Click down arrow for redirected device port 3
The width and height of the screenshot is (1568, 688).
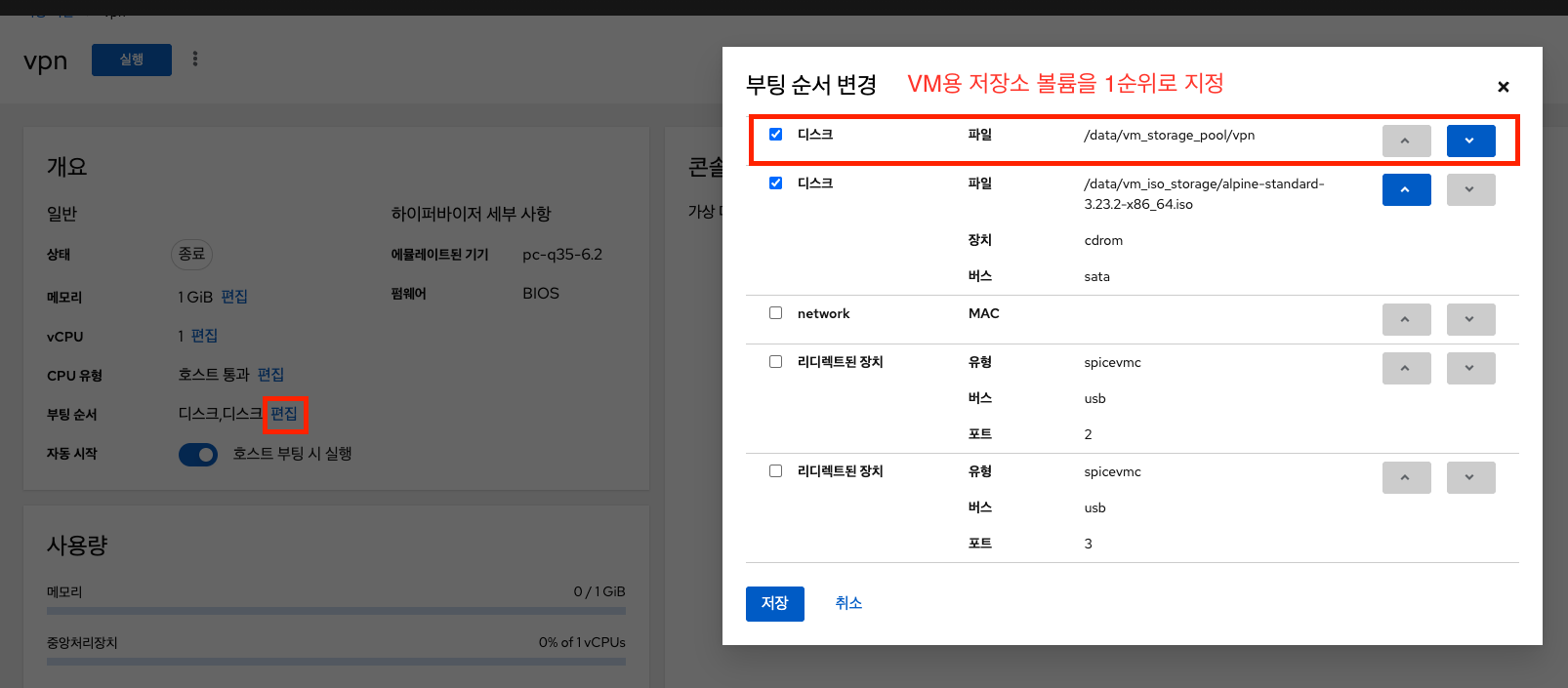(1470, 477)
